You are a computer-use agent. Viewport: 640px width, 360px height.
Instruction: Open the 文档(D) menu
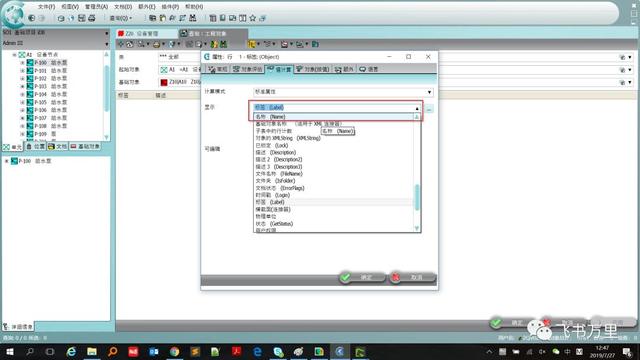[x=123, y=7]
